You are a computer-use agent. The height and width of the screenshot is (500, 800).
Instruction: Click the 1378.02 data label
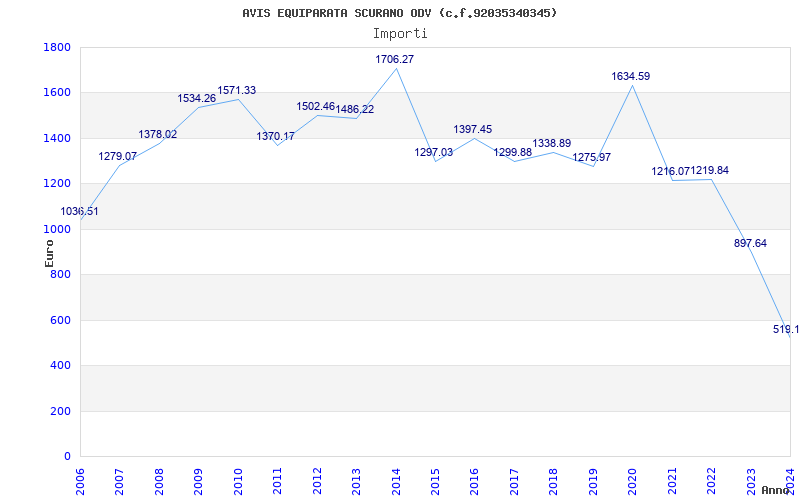[158, 134]
